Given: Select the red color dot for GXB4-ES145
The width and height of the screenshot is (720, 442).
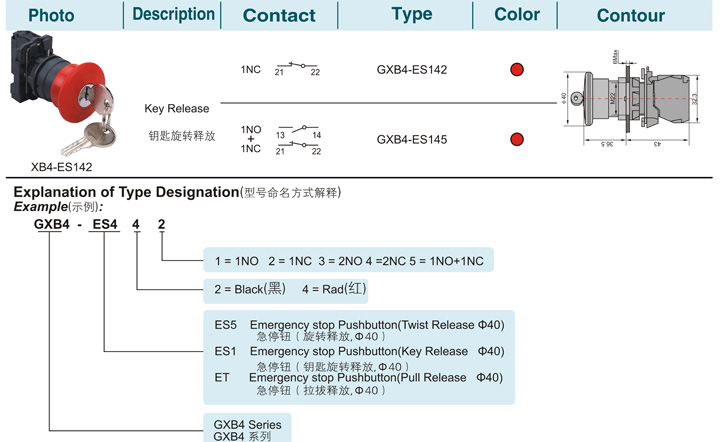Looking at the screenshot, I should tap(517, 139).
